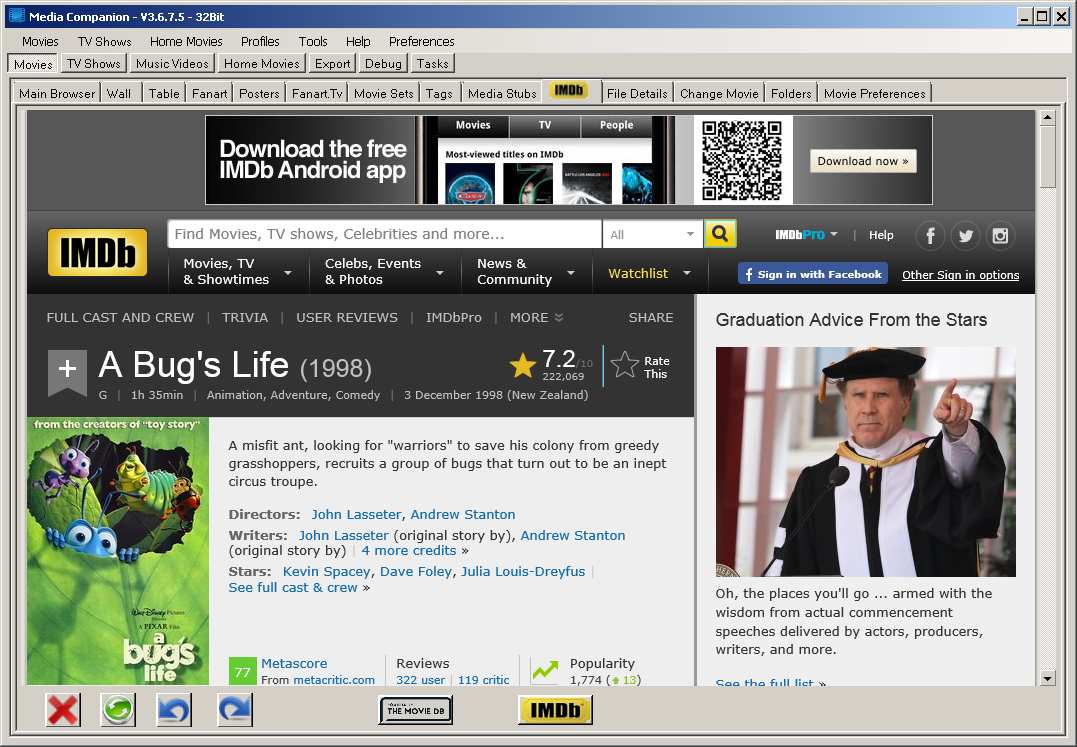Click the Rate This star

click(x=624, y=365)
